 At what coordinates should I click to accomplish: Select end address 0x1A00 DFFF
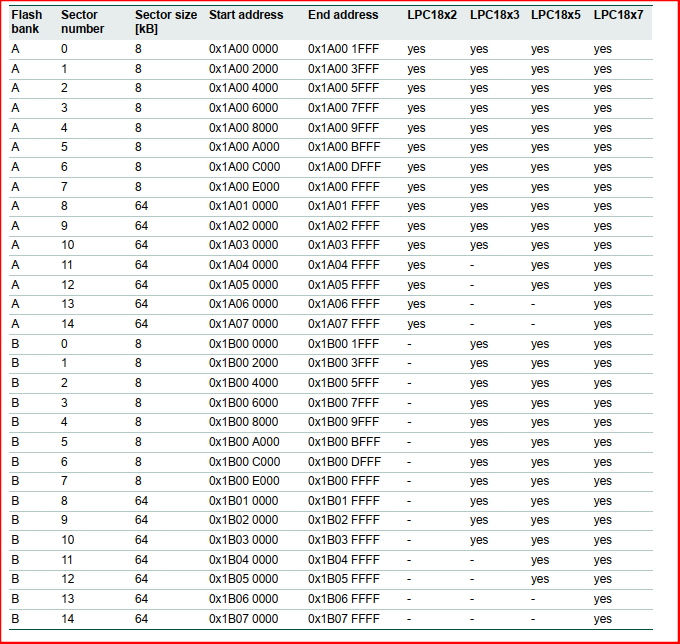[344, 167]
